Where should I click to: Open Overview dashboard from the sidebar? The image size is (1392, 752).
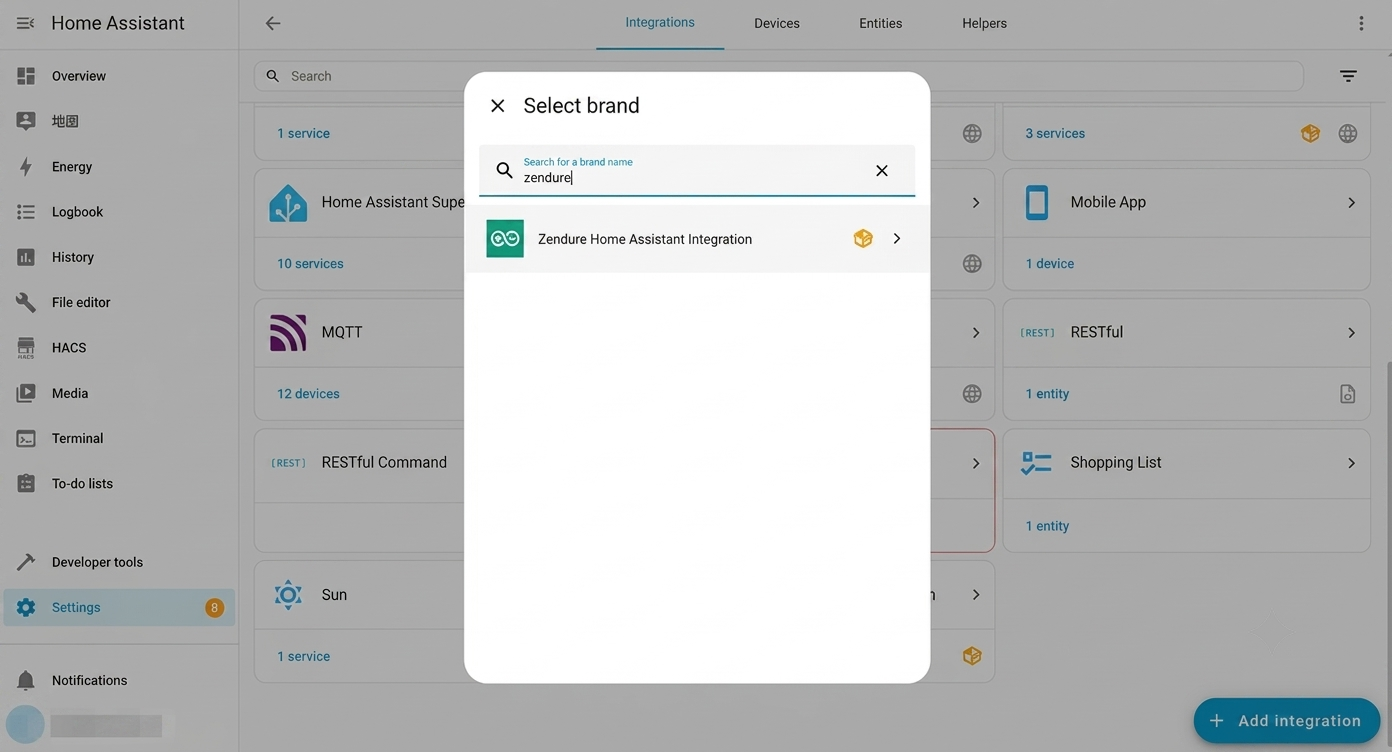(x=119, y=76)
